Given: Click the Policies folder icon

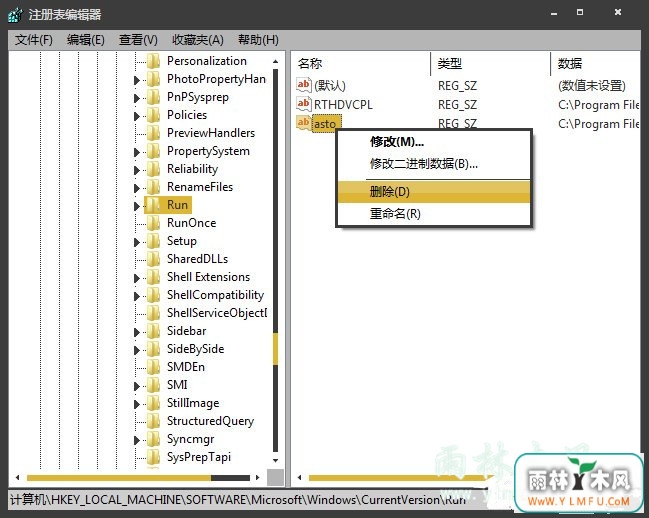Looking at the screenshot, I should [154, 115].
